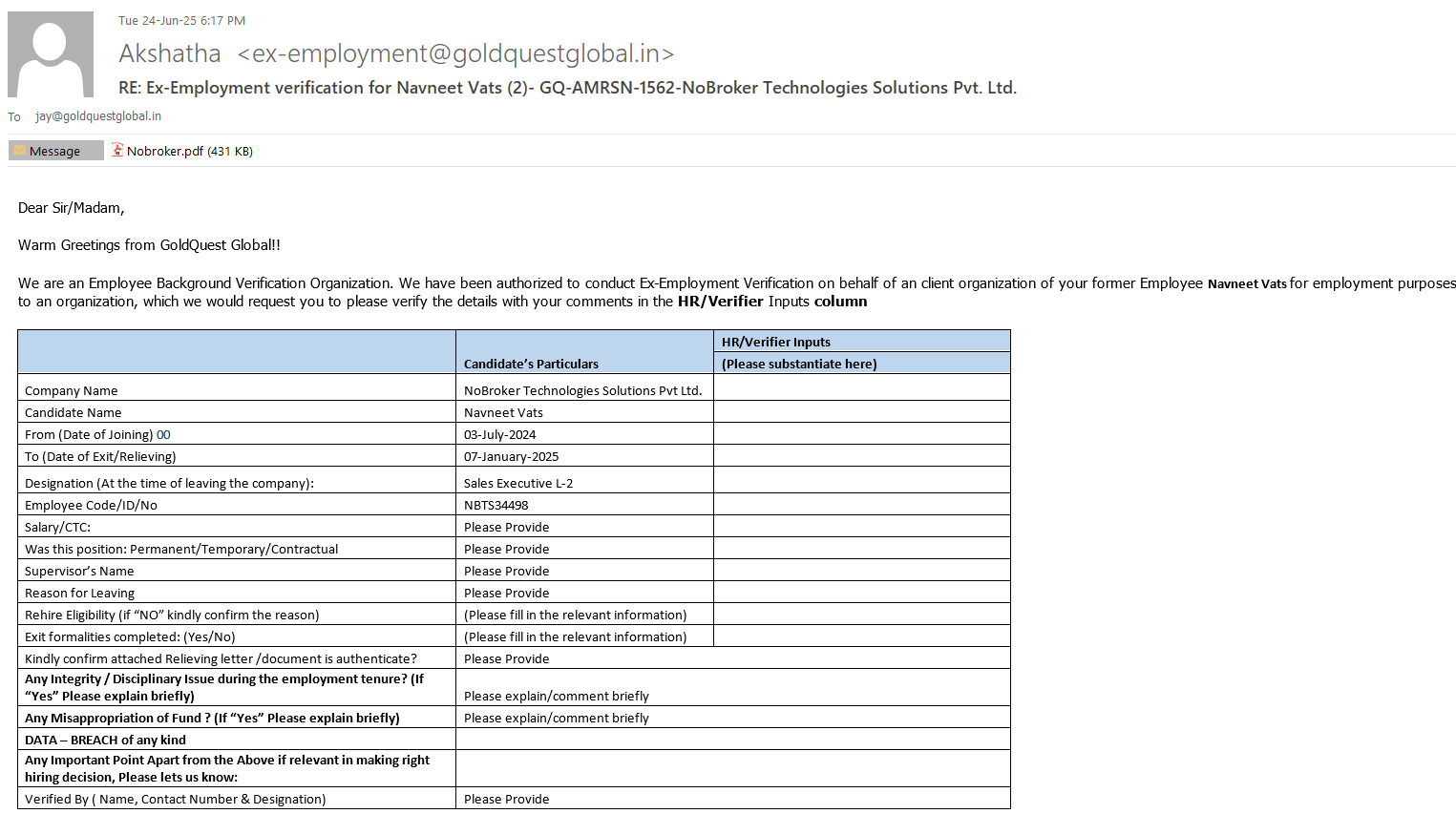Click the 'Any Integrity / Disciplinary Issue' question

click(224, 687)
